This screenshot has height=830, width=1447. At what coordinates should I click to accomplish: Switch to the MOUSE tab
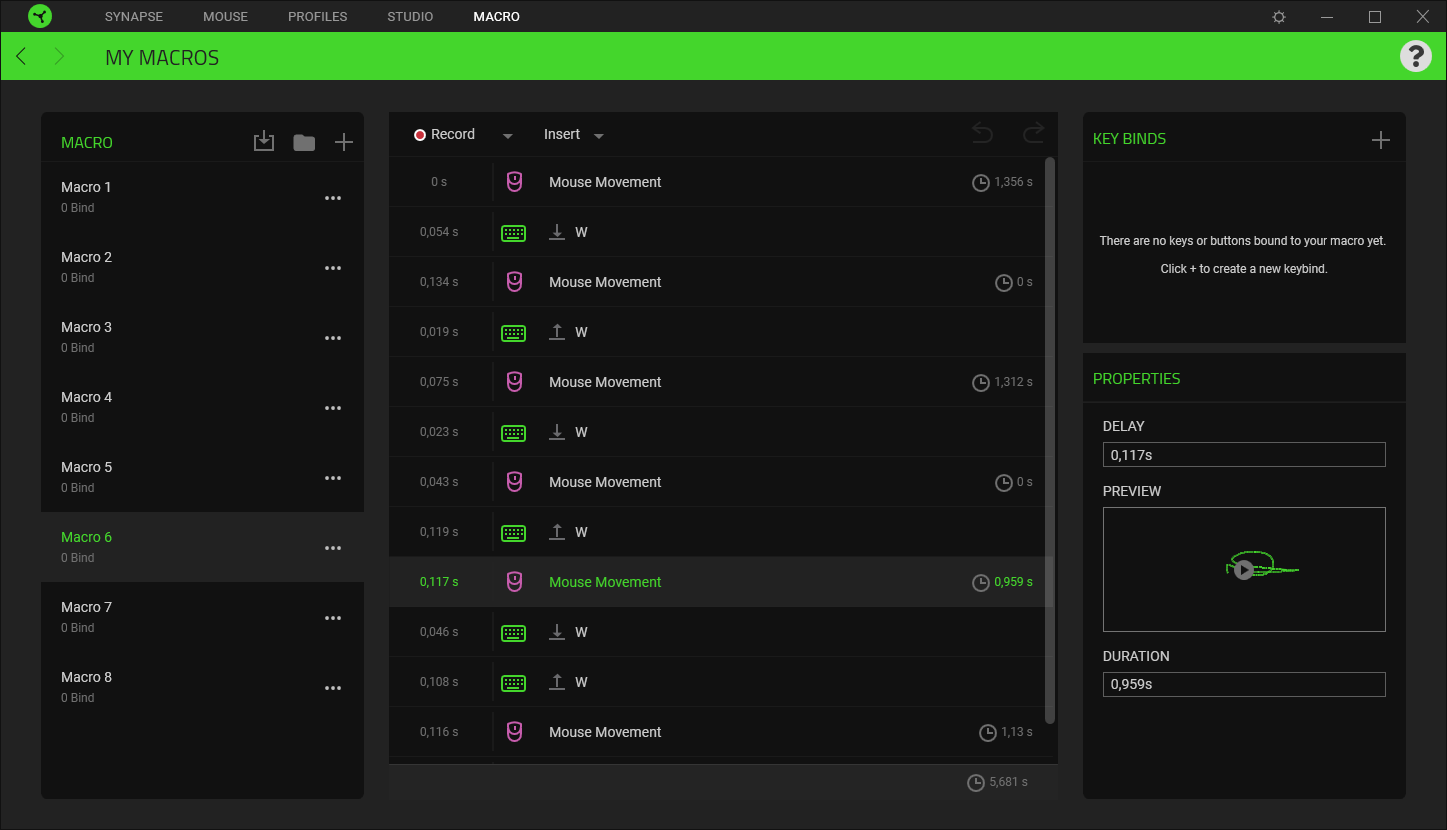pos(225,17)
